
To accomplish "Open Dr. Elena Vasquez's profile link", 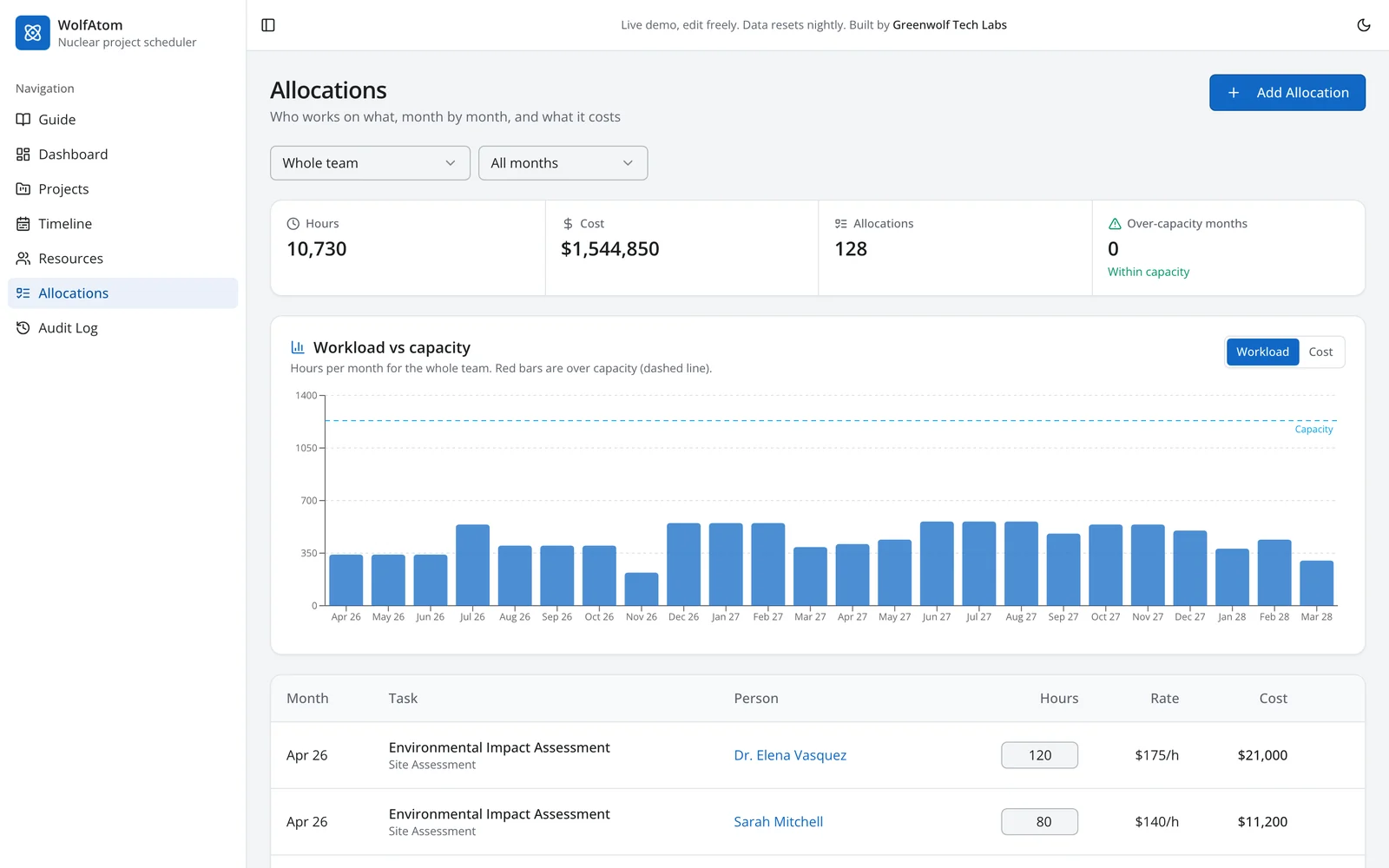I will point(790,755).
